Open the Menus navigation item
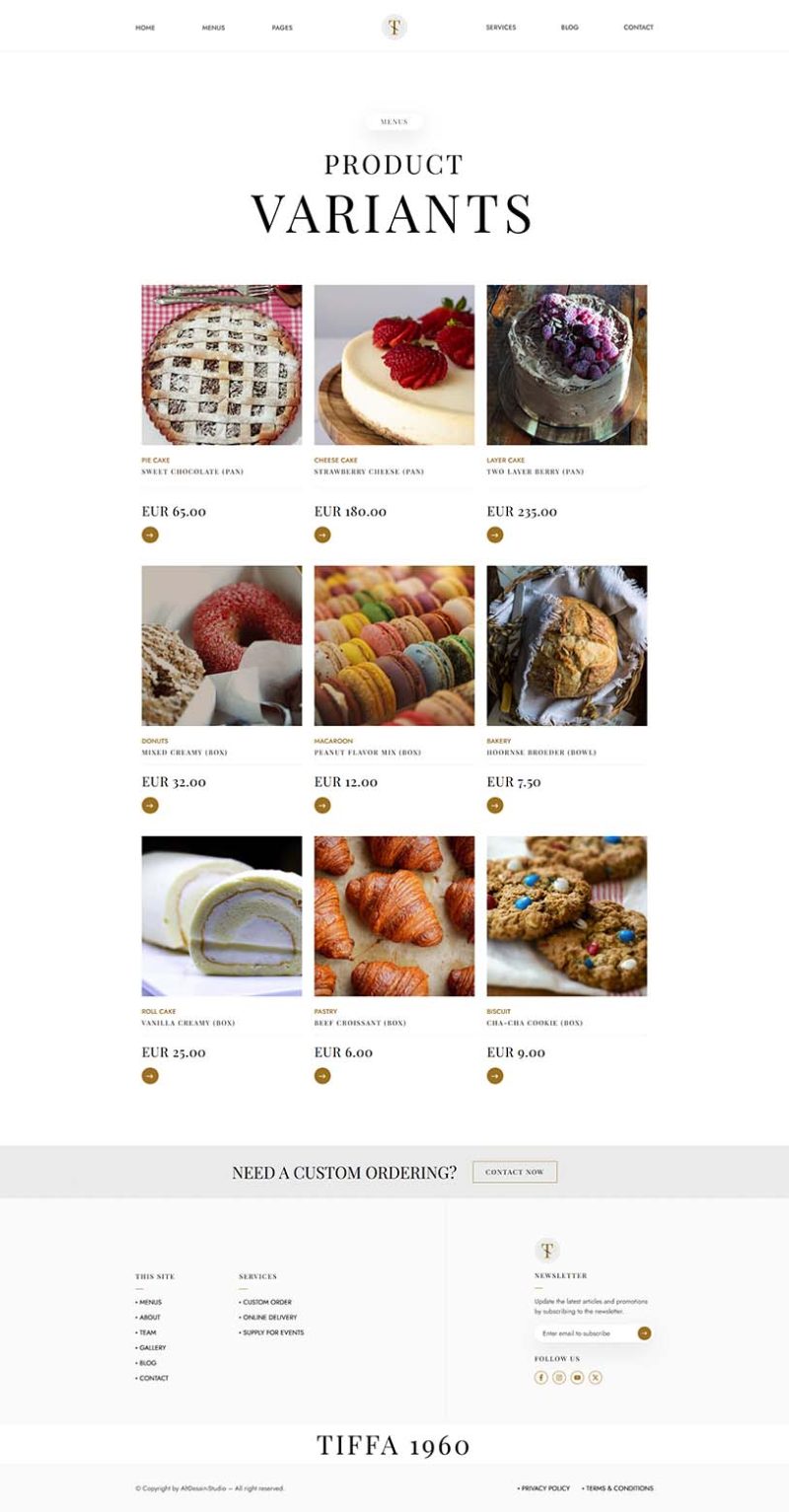 213,28
